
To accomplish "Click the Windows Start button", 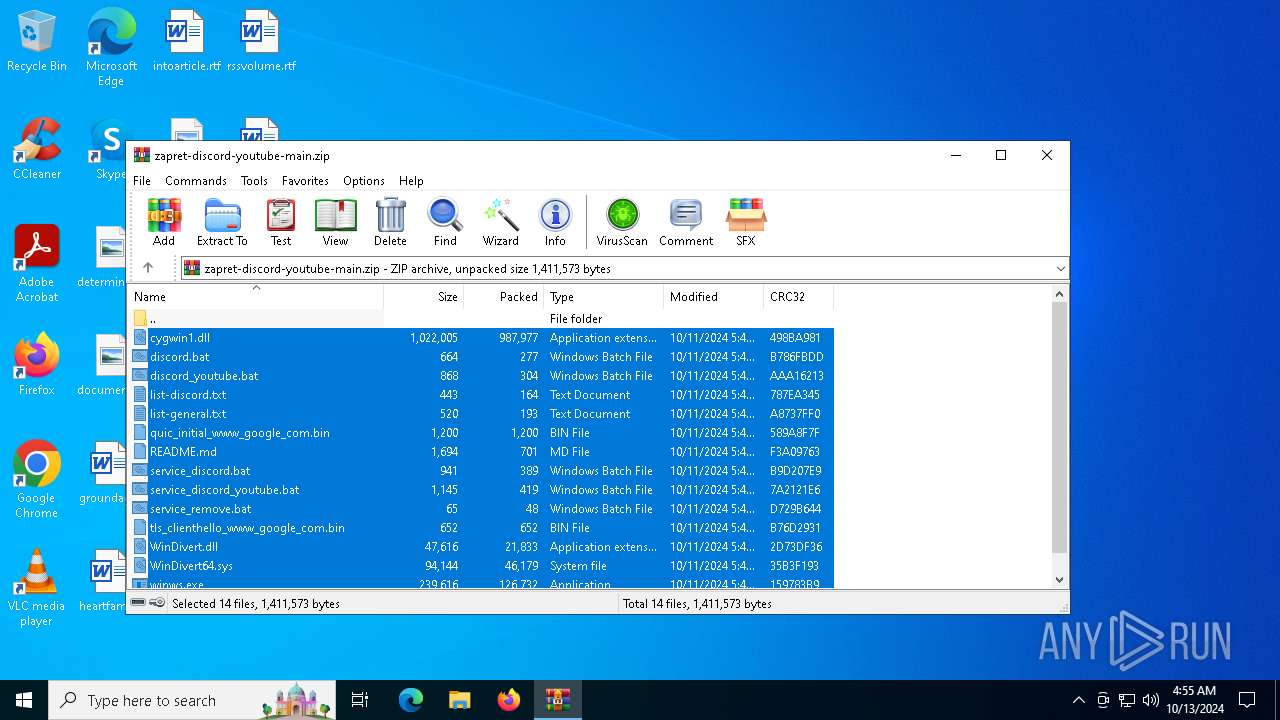I will (24, 700).
